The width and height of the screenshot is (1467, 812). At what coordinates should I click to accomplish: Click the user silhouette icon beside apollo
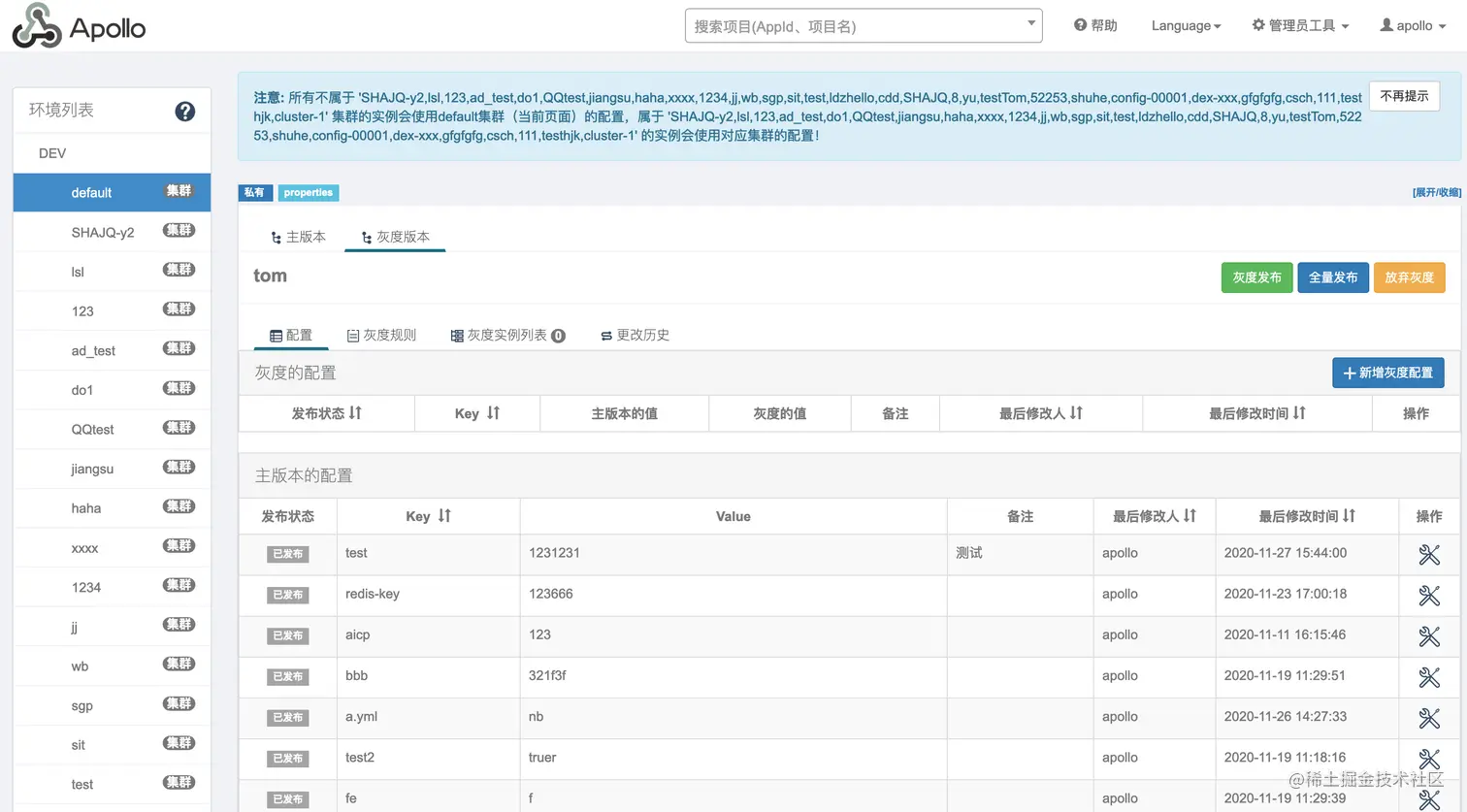click(1385, 25)
